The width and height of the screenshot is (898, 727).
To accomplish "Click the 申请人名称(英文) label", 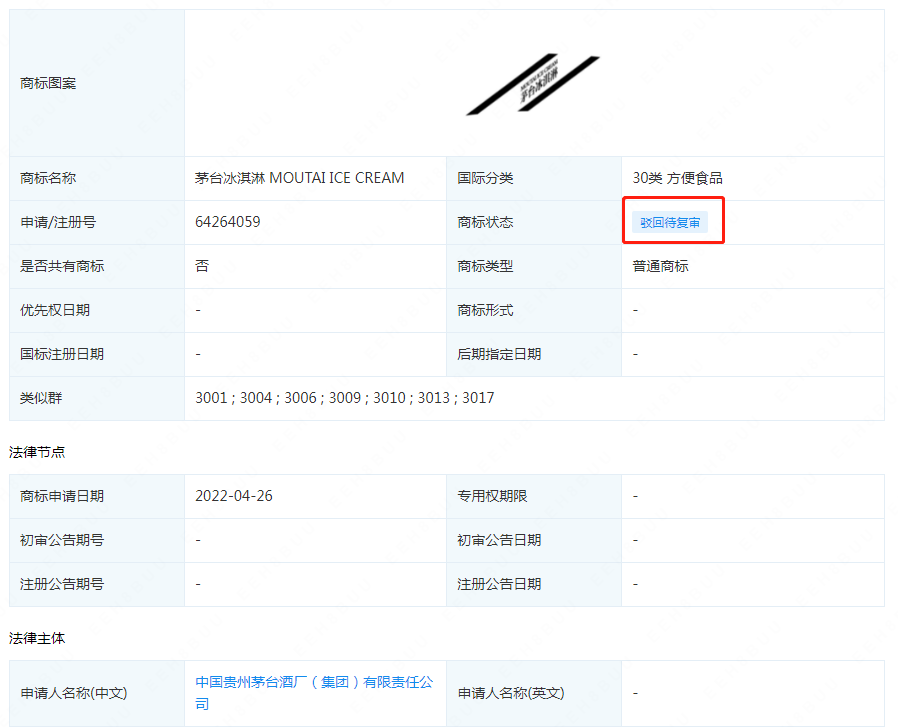I will pyautogui.click(x=511, y=693).
